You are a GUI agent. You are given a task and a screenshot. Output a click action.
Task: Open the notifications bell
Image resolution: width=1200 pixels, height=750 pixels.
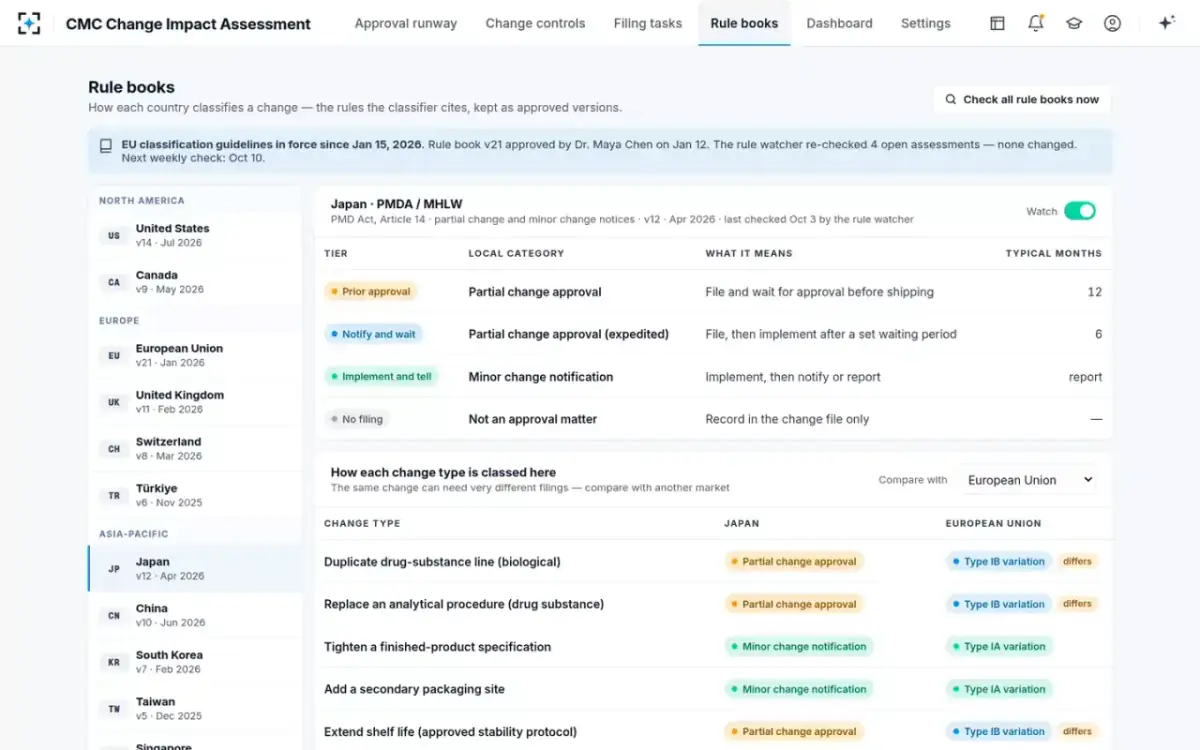point(1036,23)
